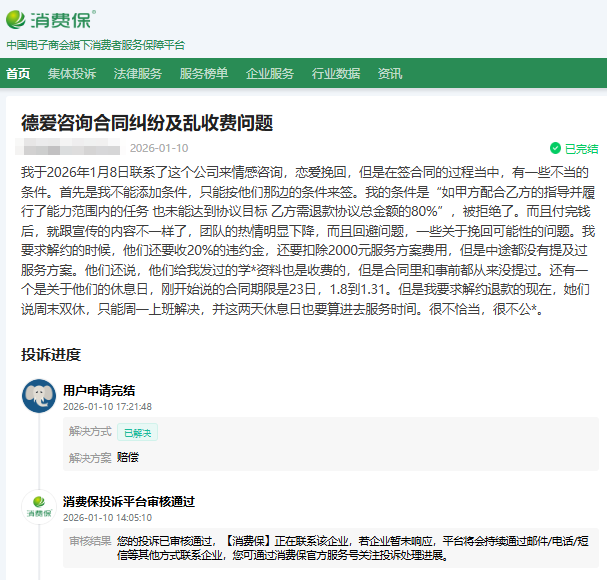
Task: Open the 行业数据 navigation item
Action: 336,73
